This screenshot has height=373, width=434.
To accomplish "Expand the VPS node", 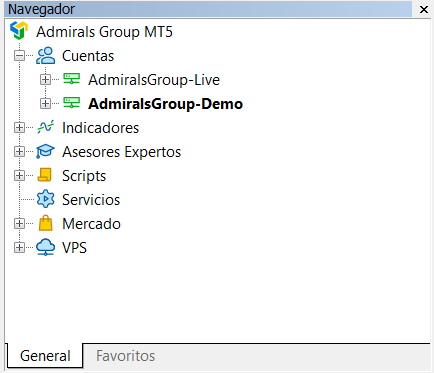I will click(19, 248).
